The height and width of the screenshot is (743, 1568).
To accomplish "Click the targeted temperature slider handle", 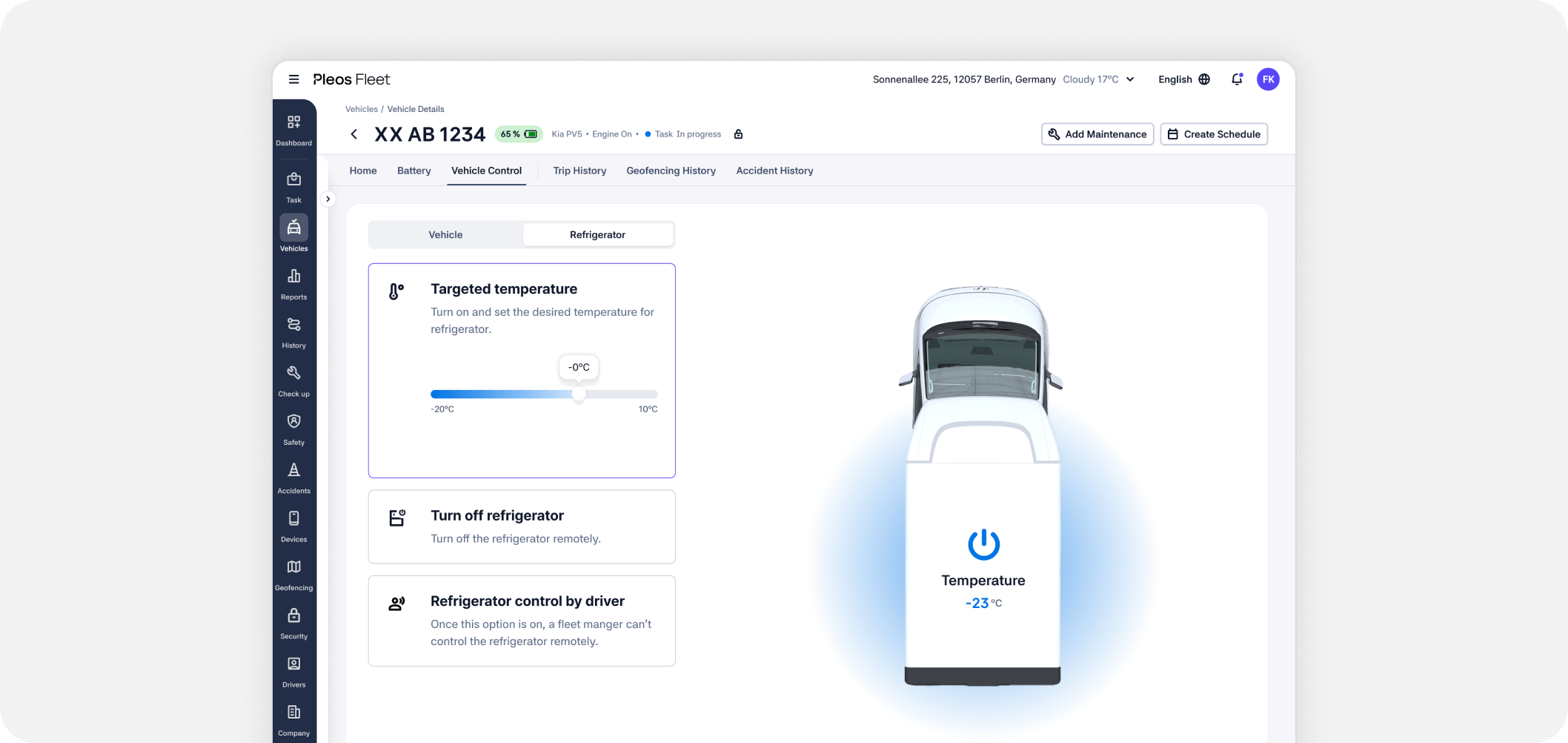I will 579,394.
